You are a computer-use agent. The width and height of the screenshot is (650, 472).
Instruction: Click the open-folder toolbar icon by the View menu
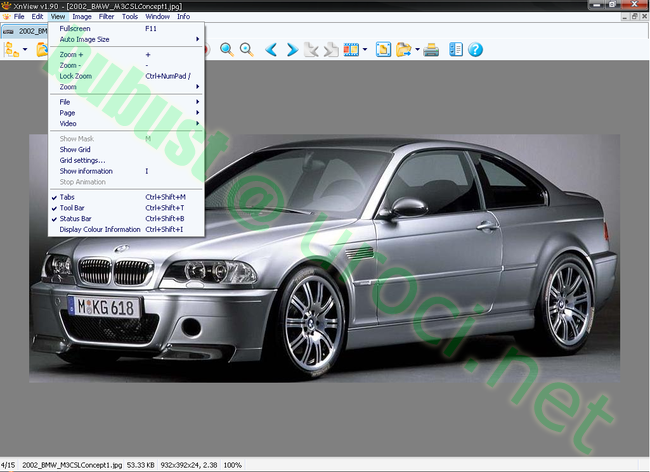pyautogui.click(x=42, y=50)
